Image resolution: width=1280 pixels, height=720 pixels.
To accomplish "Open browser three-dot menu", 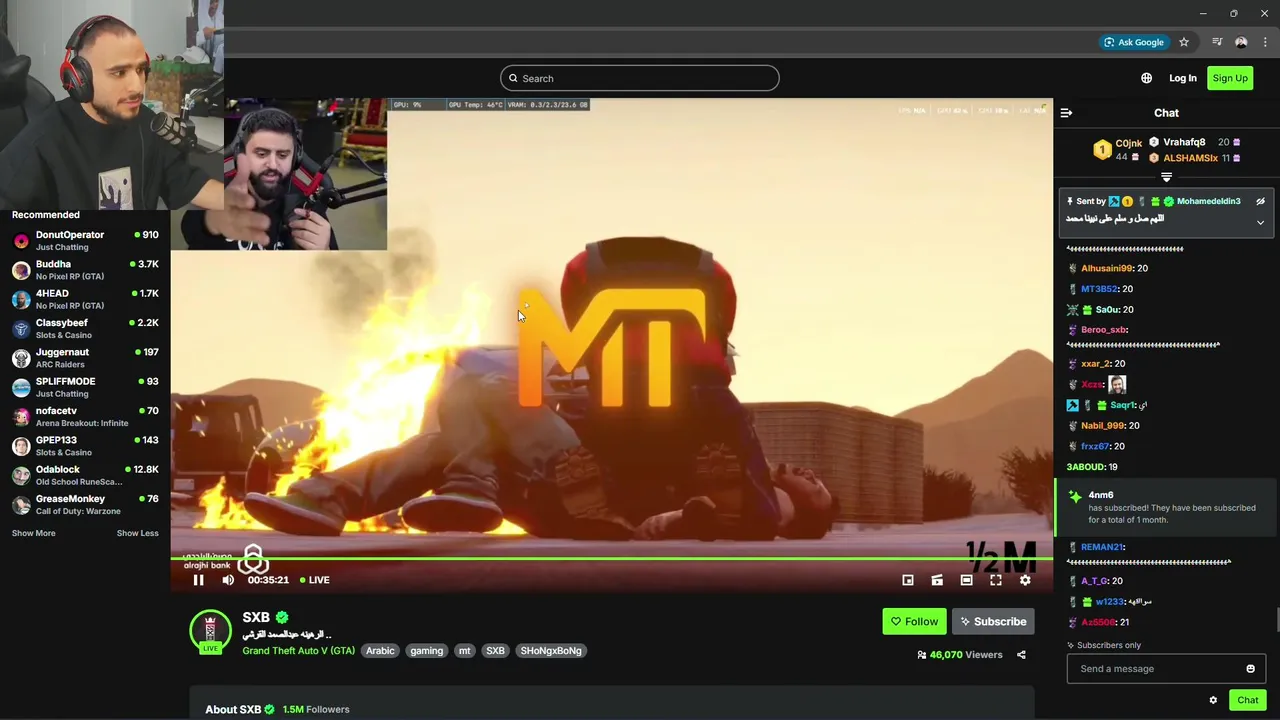I will pos(1265,42).
